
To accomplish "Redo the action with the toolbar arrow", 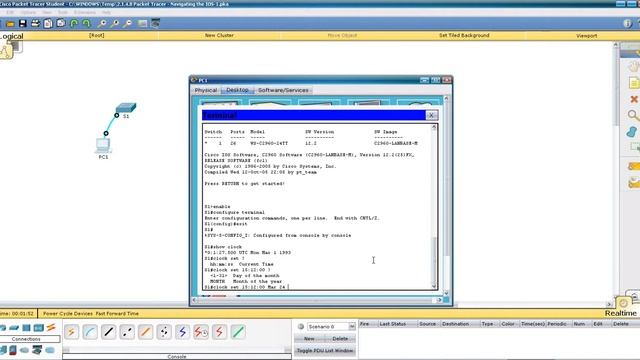I will (x=87, y=24).
